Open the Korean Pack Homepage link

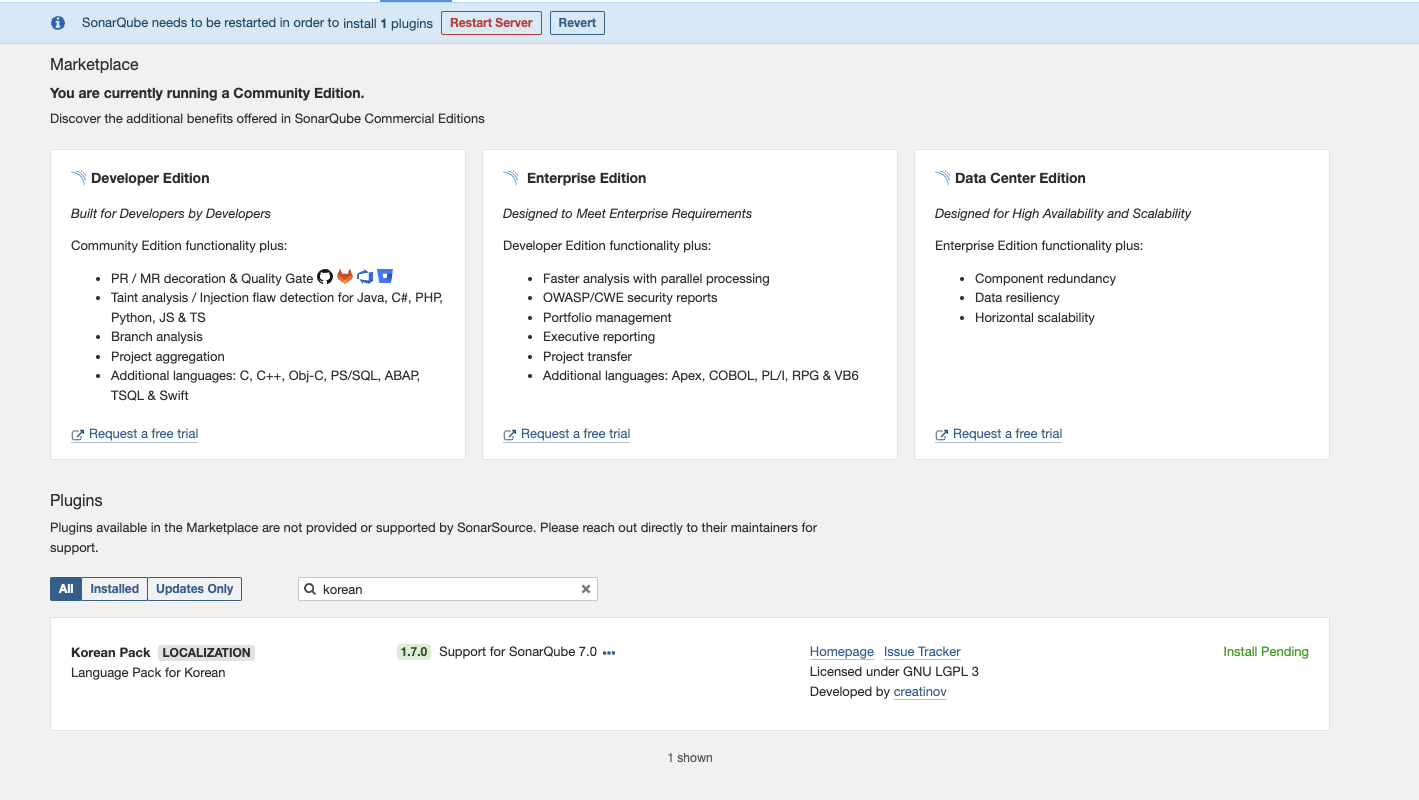[842, 652]
